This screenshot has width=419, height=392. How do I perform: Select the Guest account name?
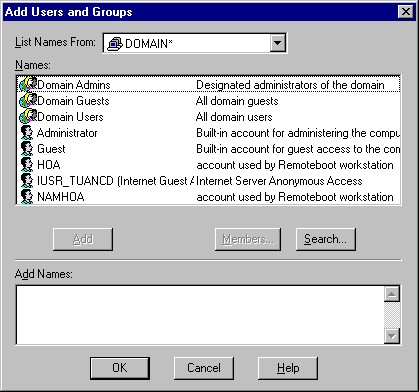51,149
